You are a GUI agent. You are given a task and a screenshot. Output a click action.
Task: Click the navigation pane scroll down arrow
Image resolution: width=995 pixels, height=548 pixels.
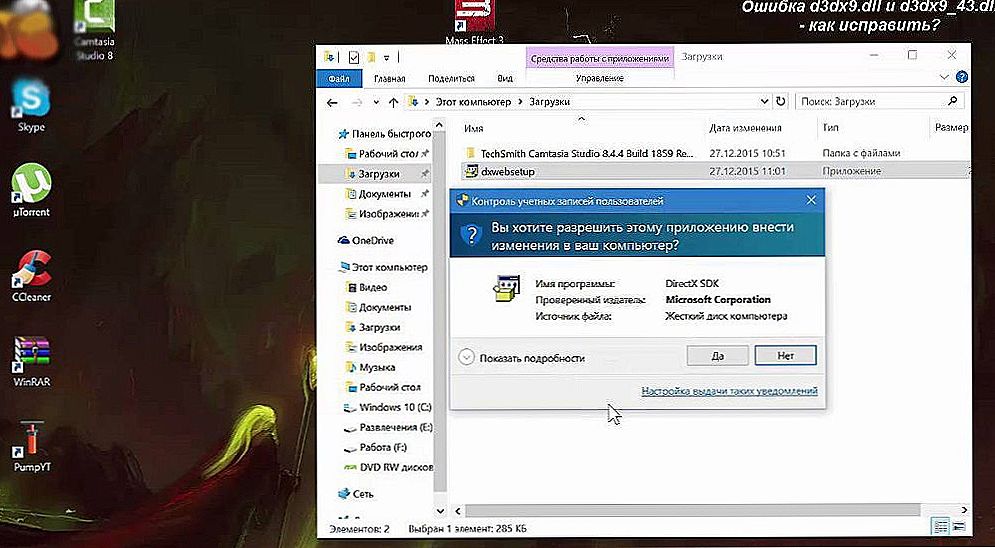click(x=440, y=510)
